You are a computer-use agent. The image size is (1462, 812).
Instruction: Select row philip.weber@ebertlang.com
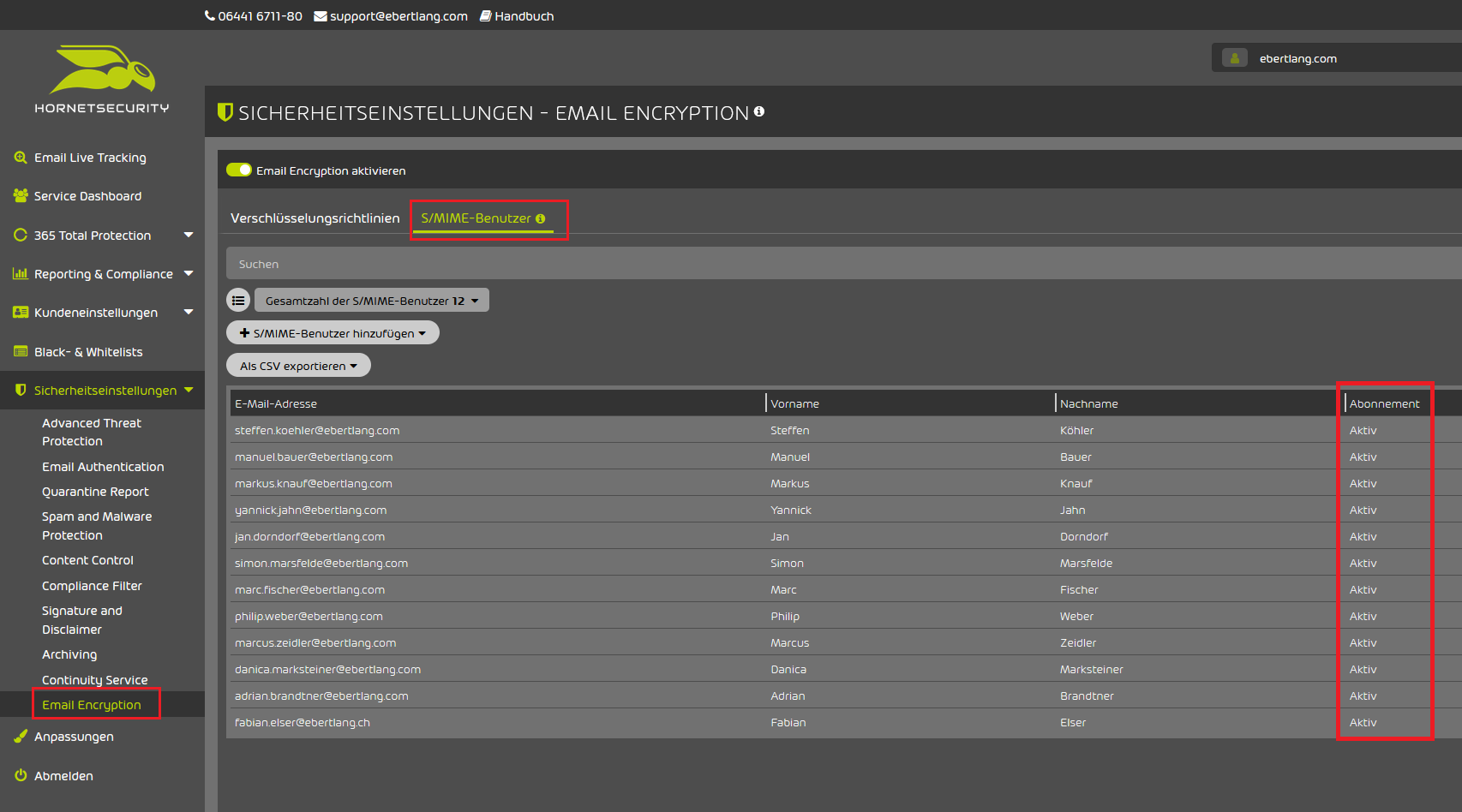(x=846, y=616)
